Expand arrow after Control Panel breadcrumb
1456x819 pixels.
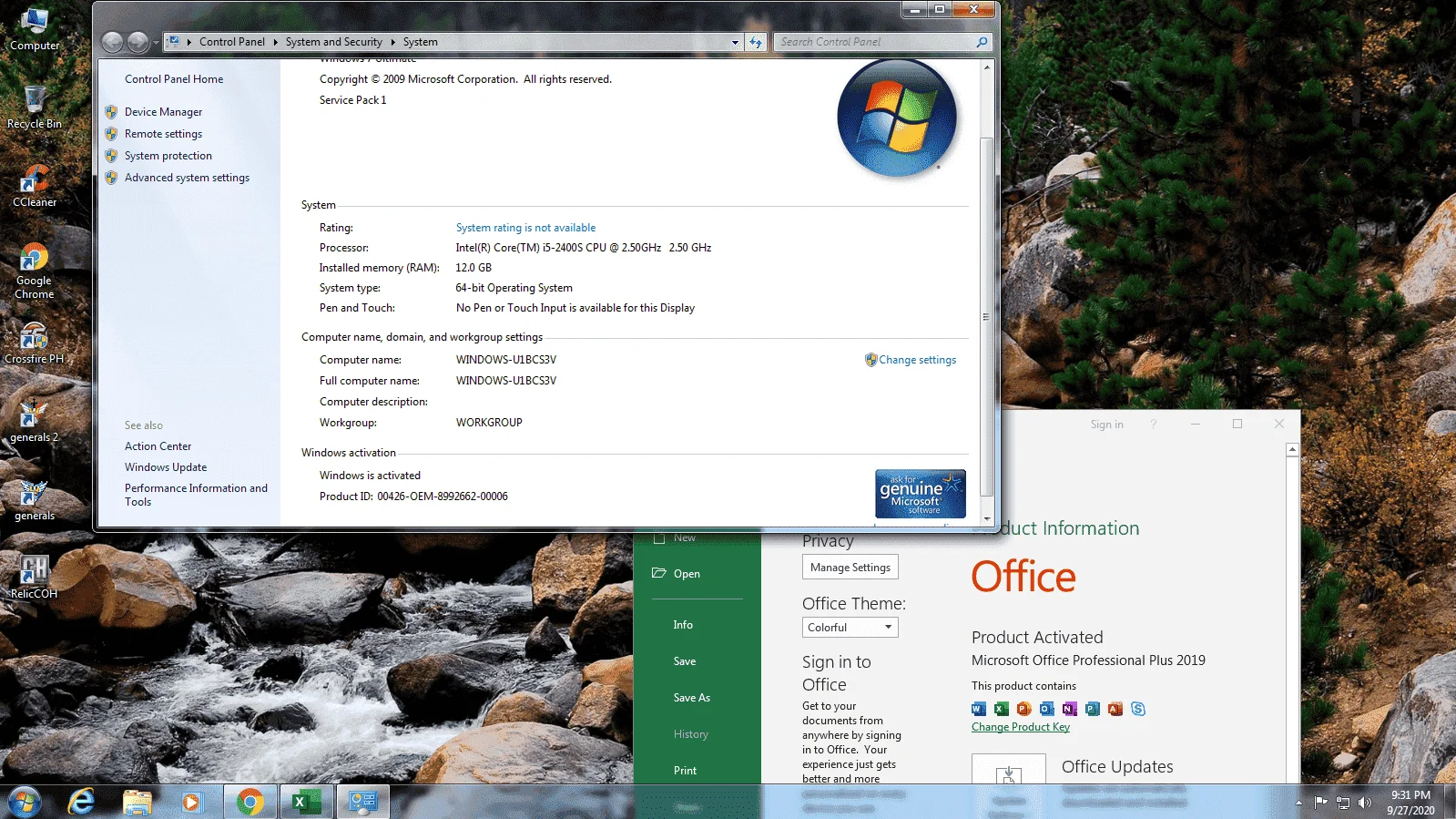[x=276, y=42]
